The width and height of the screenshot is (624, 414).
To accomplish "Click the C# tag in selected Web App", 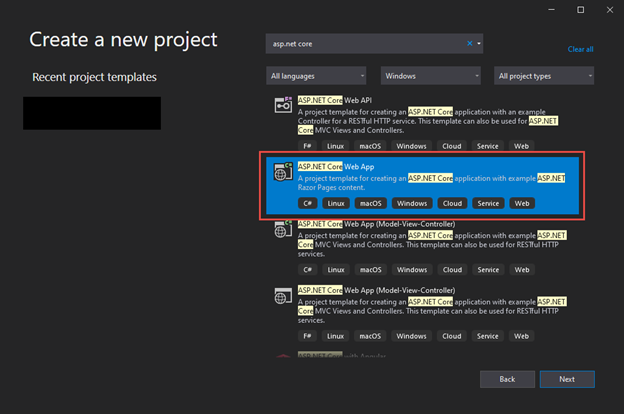I will pos(308,203).
